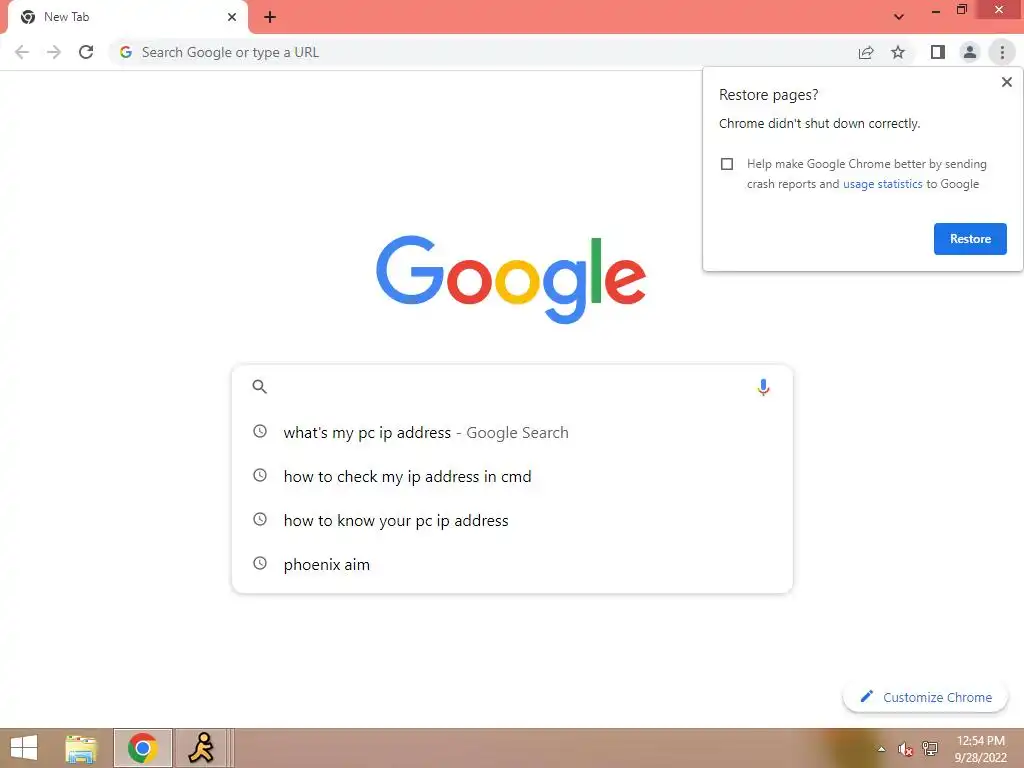Open the side panel icon
1024x768 pixels.
click(x=938, y=52)
